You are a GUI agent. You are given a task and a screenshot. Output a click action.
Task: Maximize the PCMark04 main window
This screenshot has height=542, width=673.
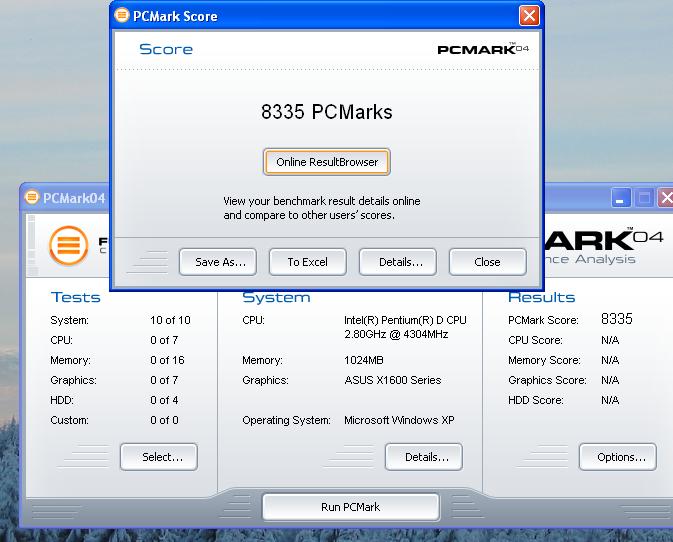645,198
